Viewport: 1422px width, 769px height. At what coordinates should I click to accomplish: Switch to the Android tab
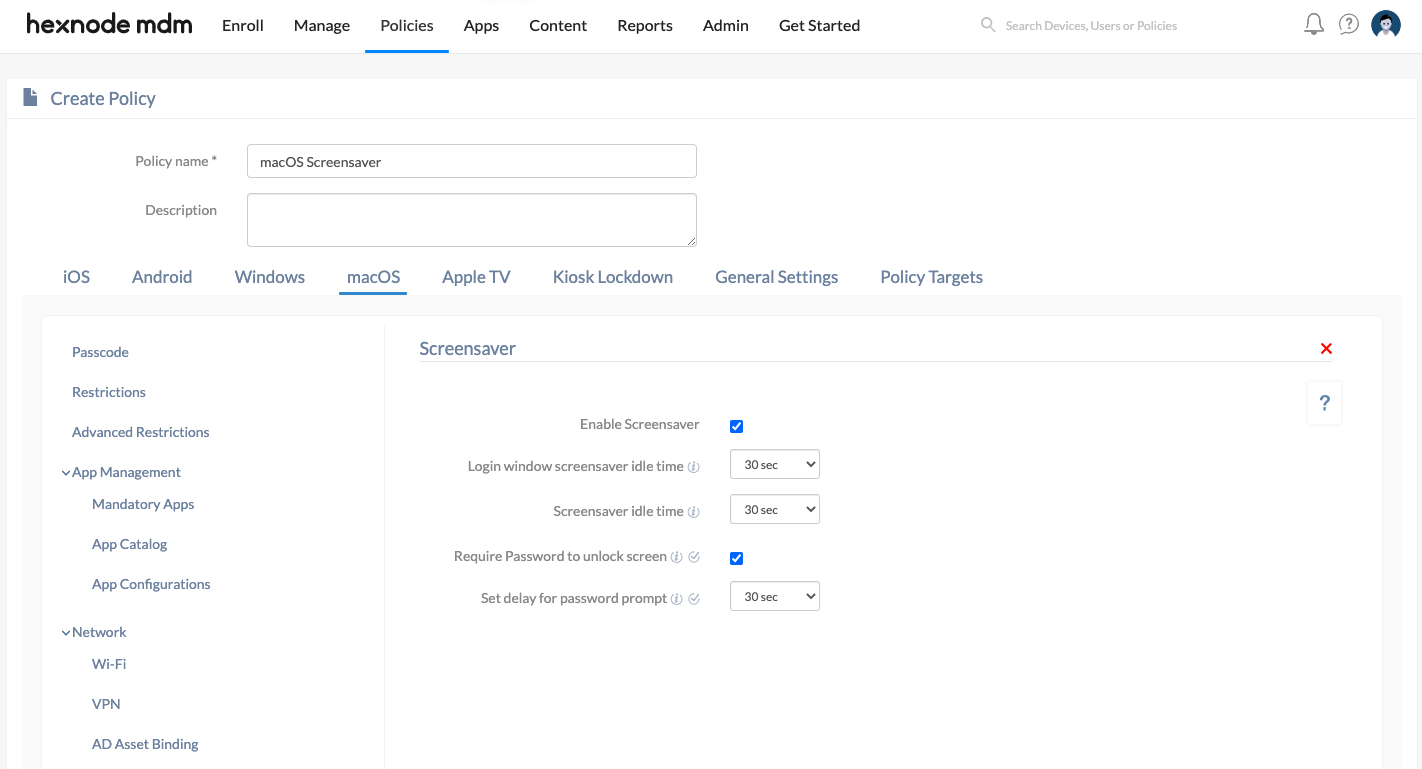tap(162, 277)
